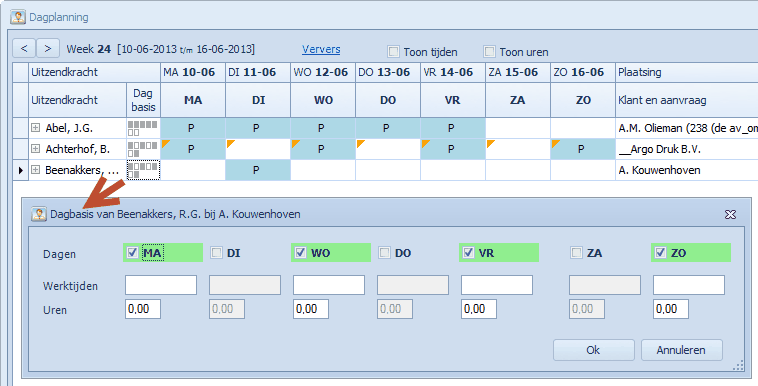
Task: Expand the Abel, J.G. row
Action: (35, 128)
